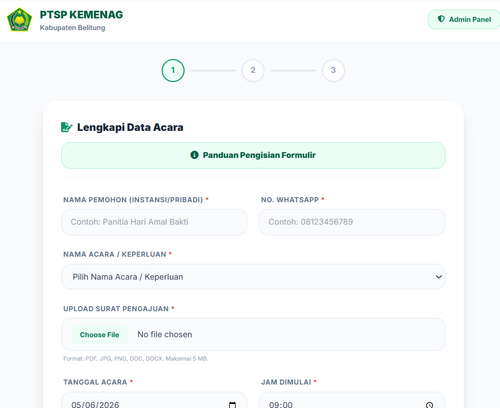
Task: Click the info icon in Panduan banner
Action: [x=194, y=155]
